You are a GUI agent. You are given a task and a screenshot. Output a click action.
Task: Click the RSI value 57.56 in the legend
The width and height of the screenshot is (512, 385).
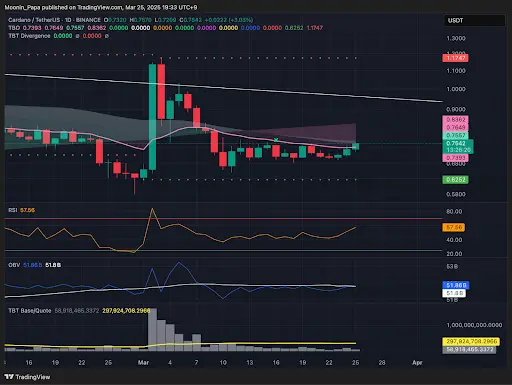(x=27, y=210)
